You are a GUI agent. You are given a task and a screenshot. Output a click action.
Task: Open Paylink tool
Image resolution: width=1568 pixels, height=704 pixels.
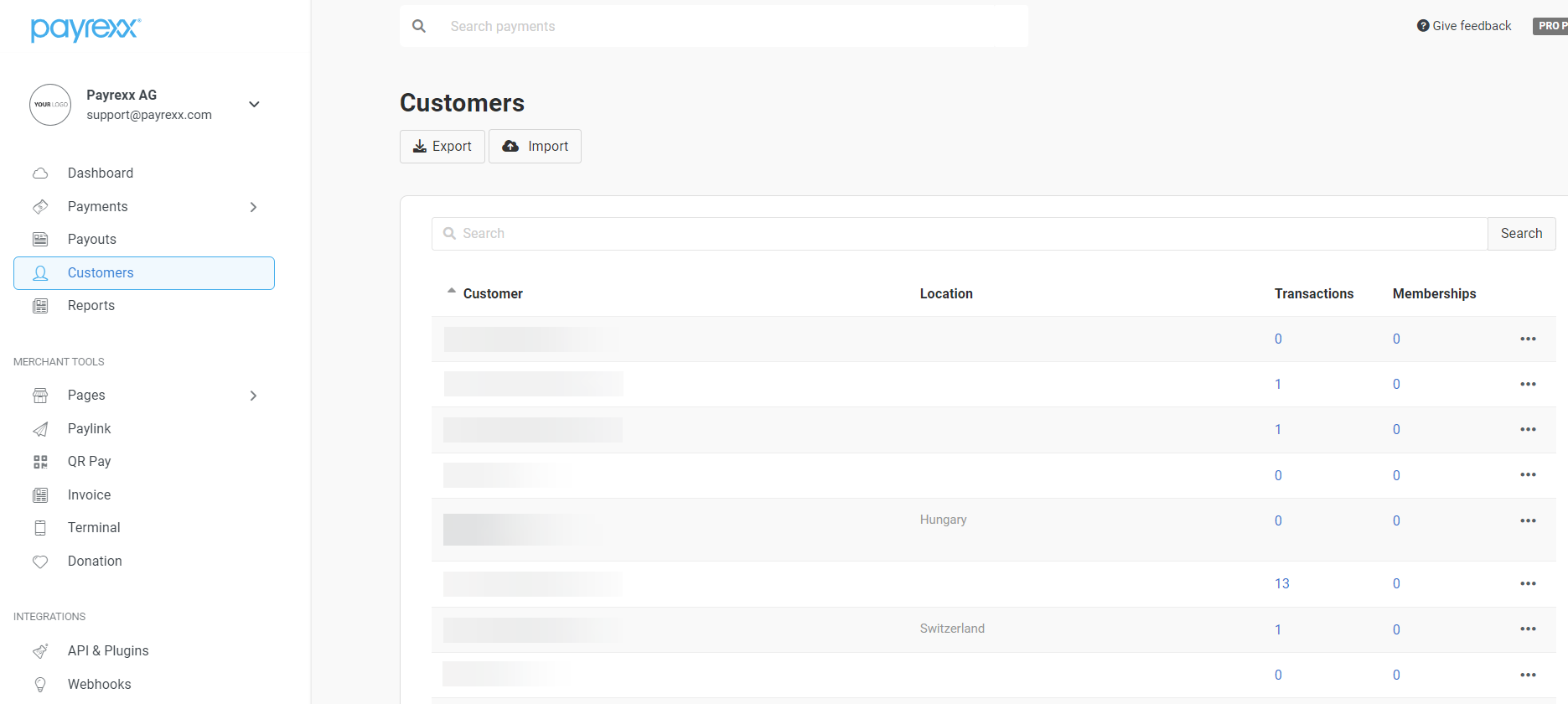click(90, 428)
